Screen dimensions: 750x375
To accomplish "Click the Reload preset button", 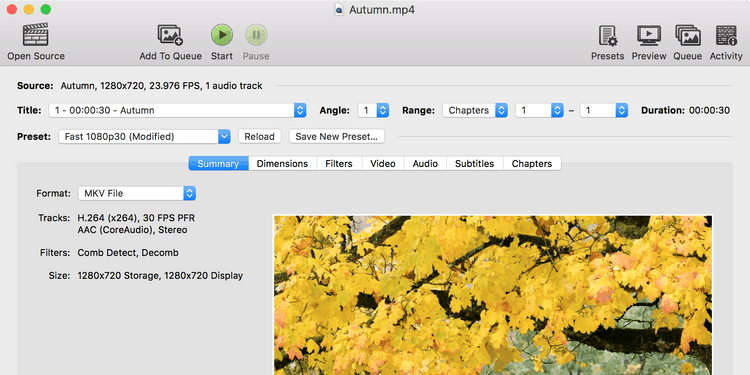I will tap(259, 136).
